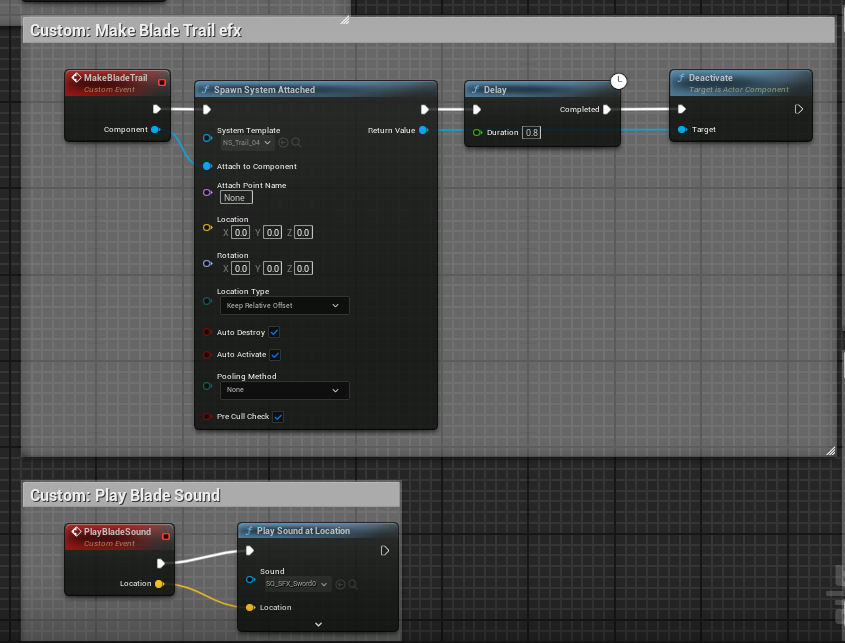Click the System Template input pin
This screenshot has width=845, height=643.
(x=207, y=138)
